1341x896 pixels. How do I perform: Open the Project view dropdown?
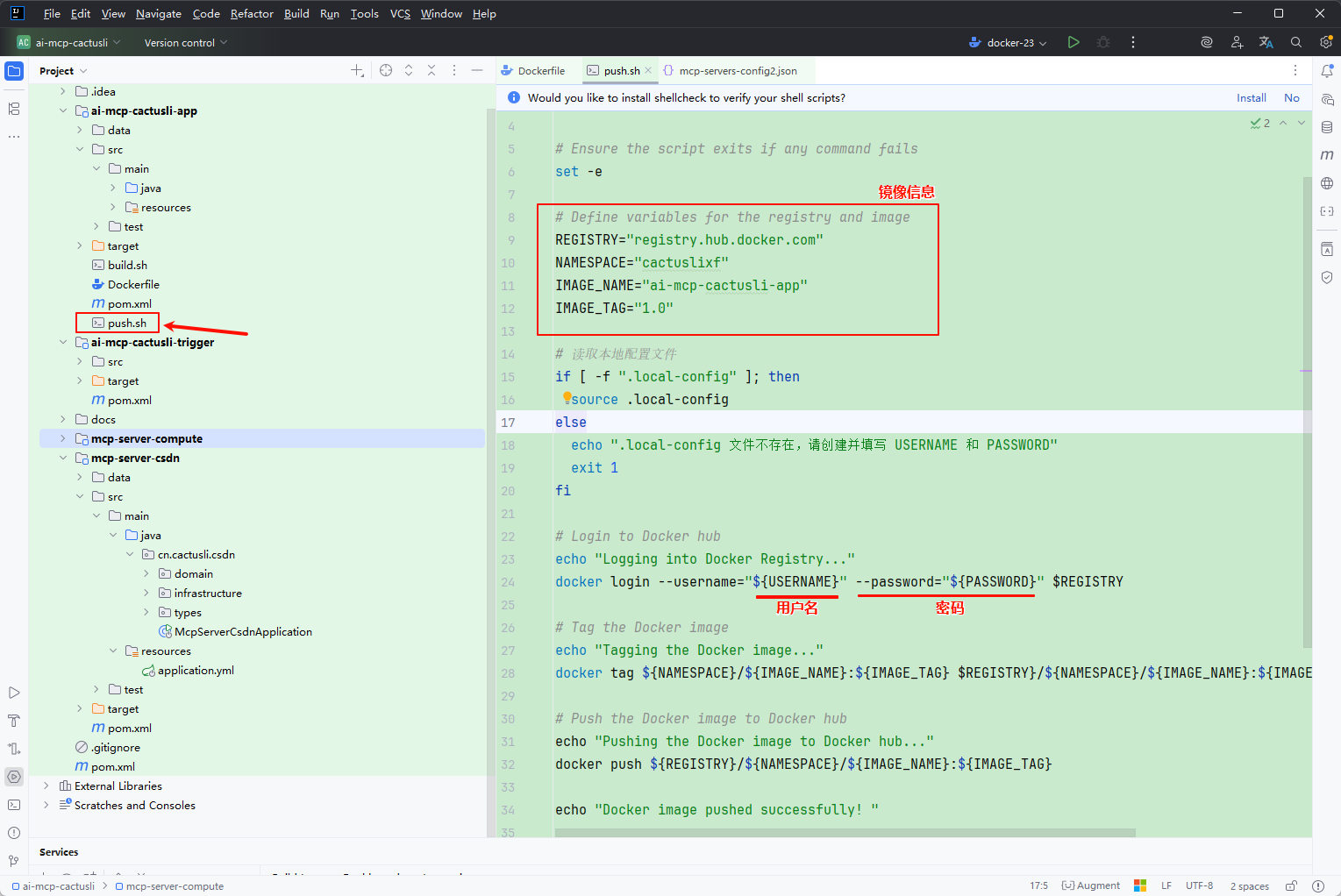point(63,71)
